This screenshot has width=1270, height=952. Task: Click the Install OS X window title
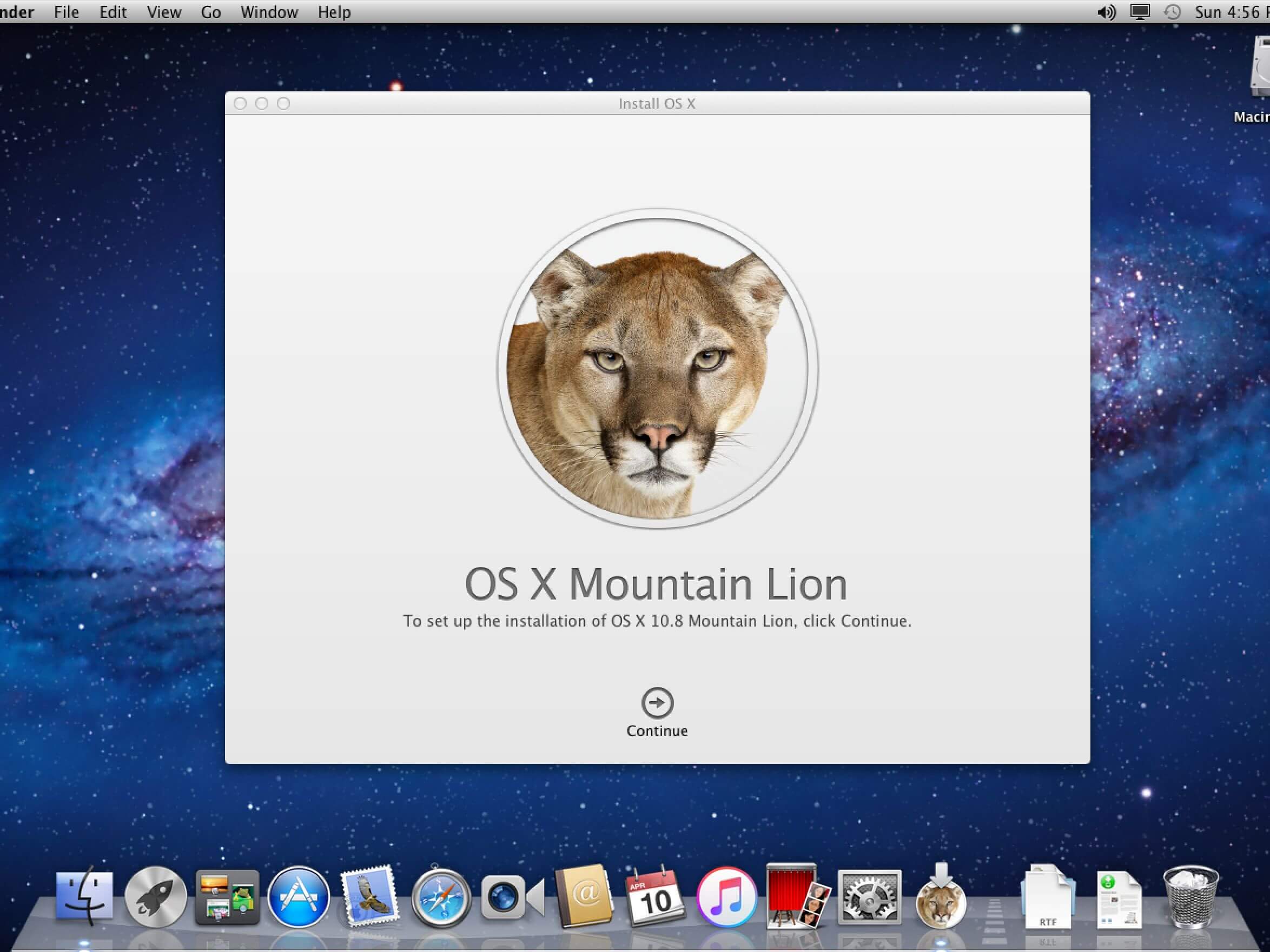click(657, 104)
